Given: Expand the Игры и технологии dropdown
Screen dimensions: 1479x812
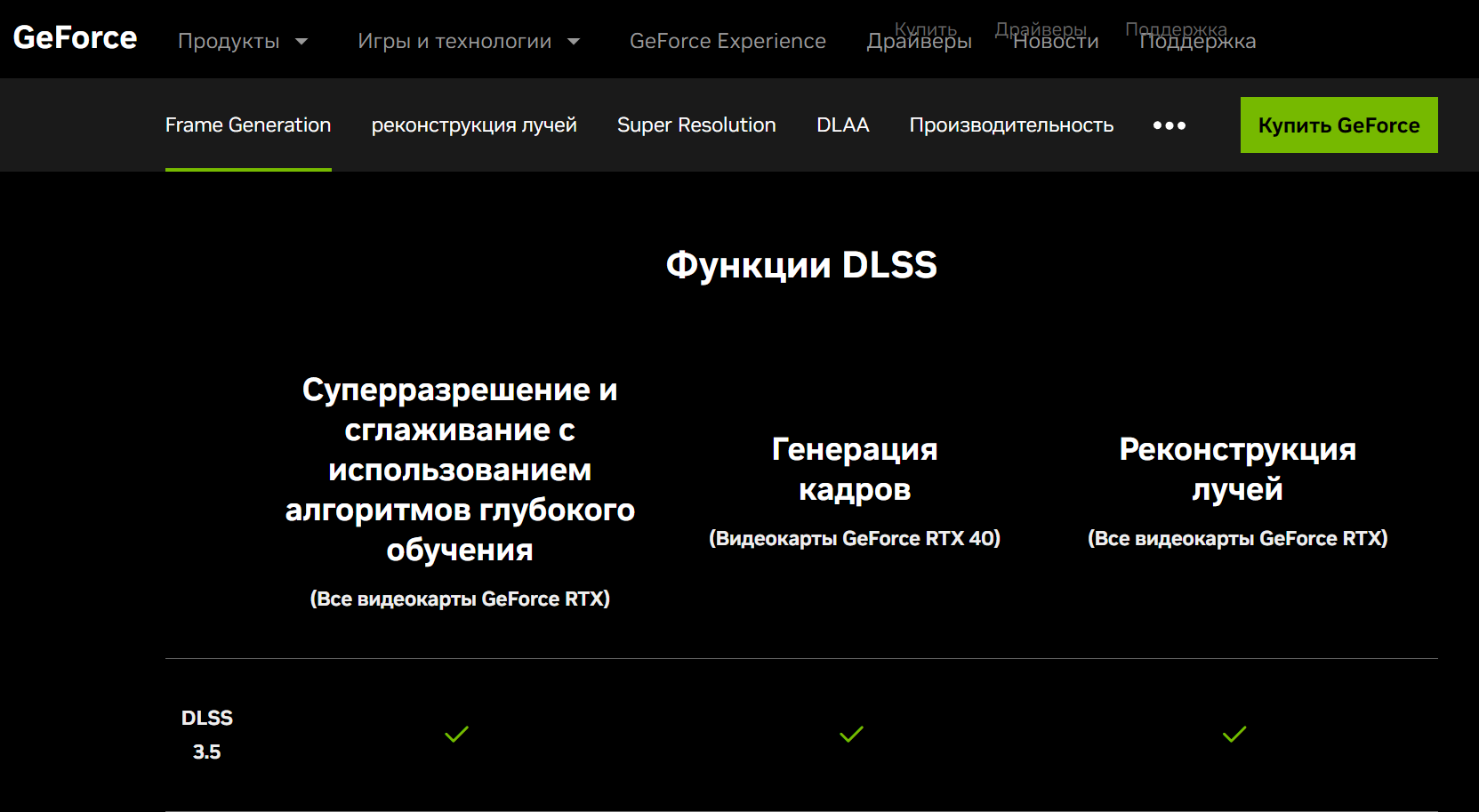Looking at the screenshot, I should [469, 41].
